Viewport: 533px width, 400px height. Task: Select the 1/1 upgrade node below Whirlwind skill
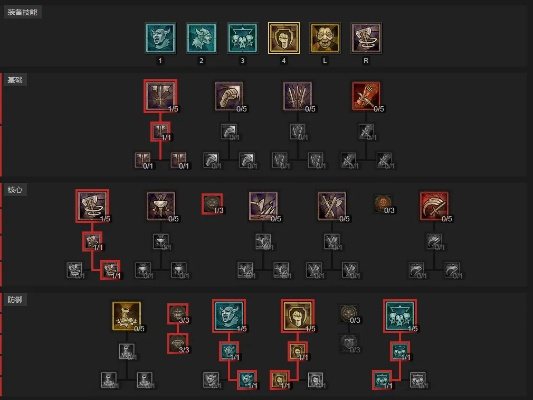point(92,242)
